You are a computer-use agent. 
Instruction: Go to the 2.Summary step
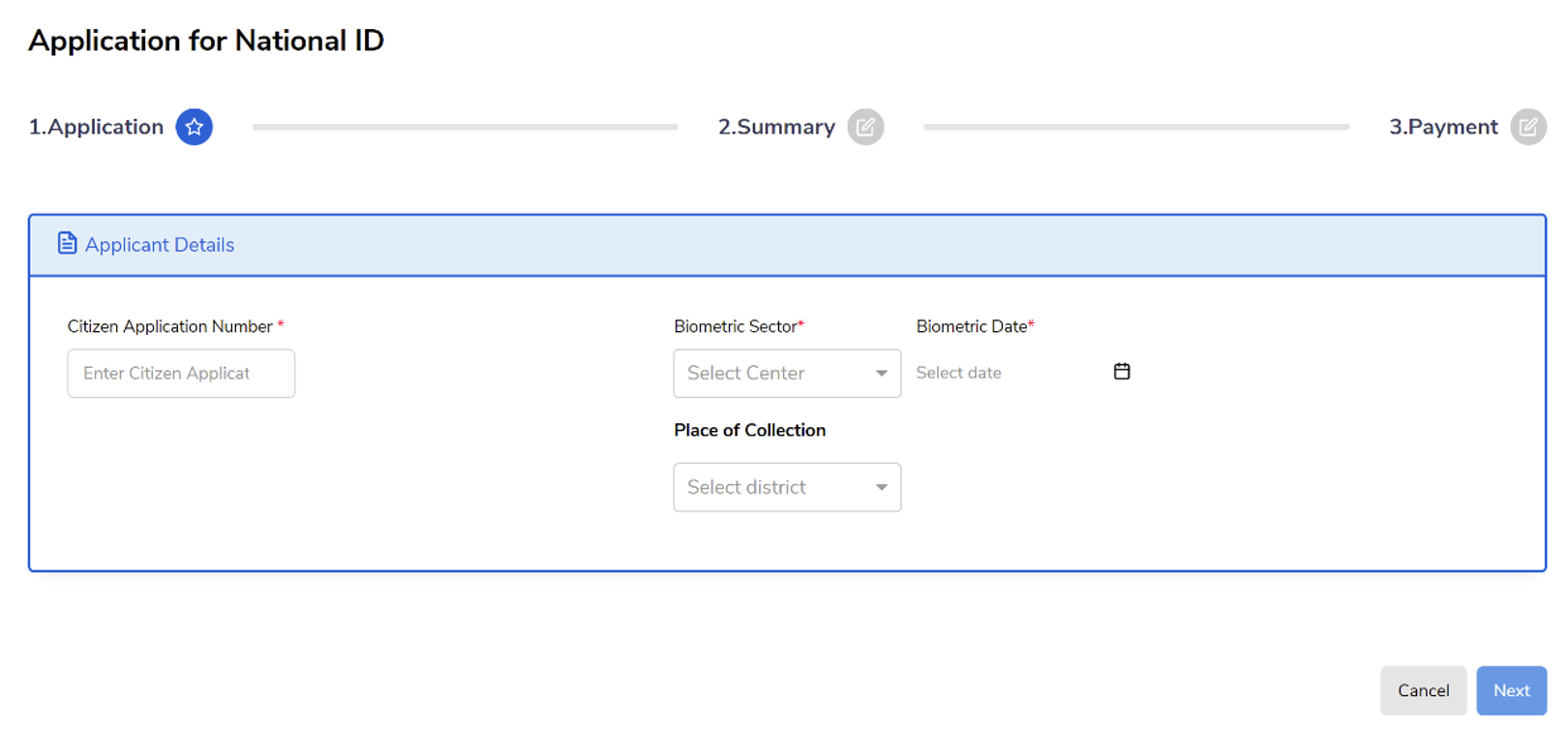point(776,127)
